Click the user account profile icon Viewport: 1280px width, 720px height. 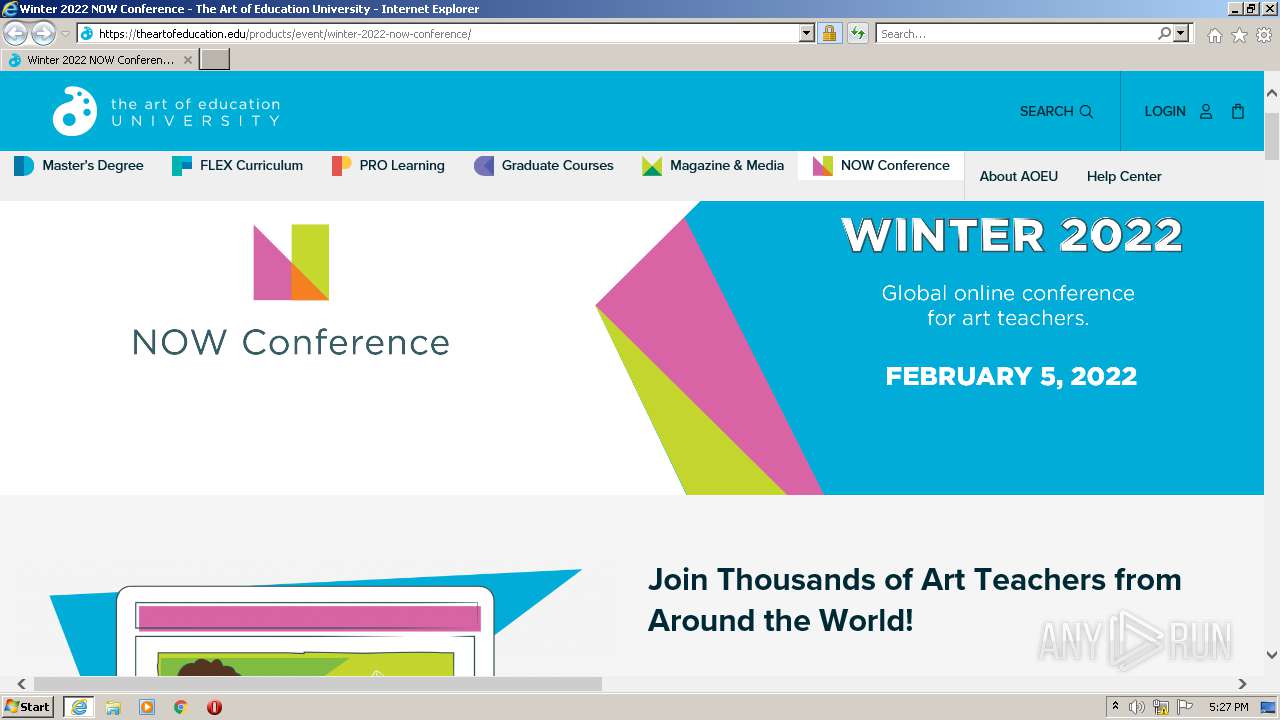click(1206, 111)
